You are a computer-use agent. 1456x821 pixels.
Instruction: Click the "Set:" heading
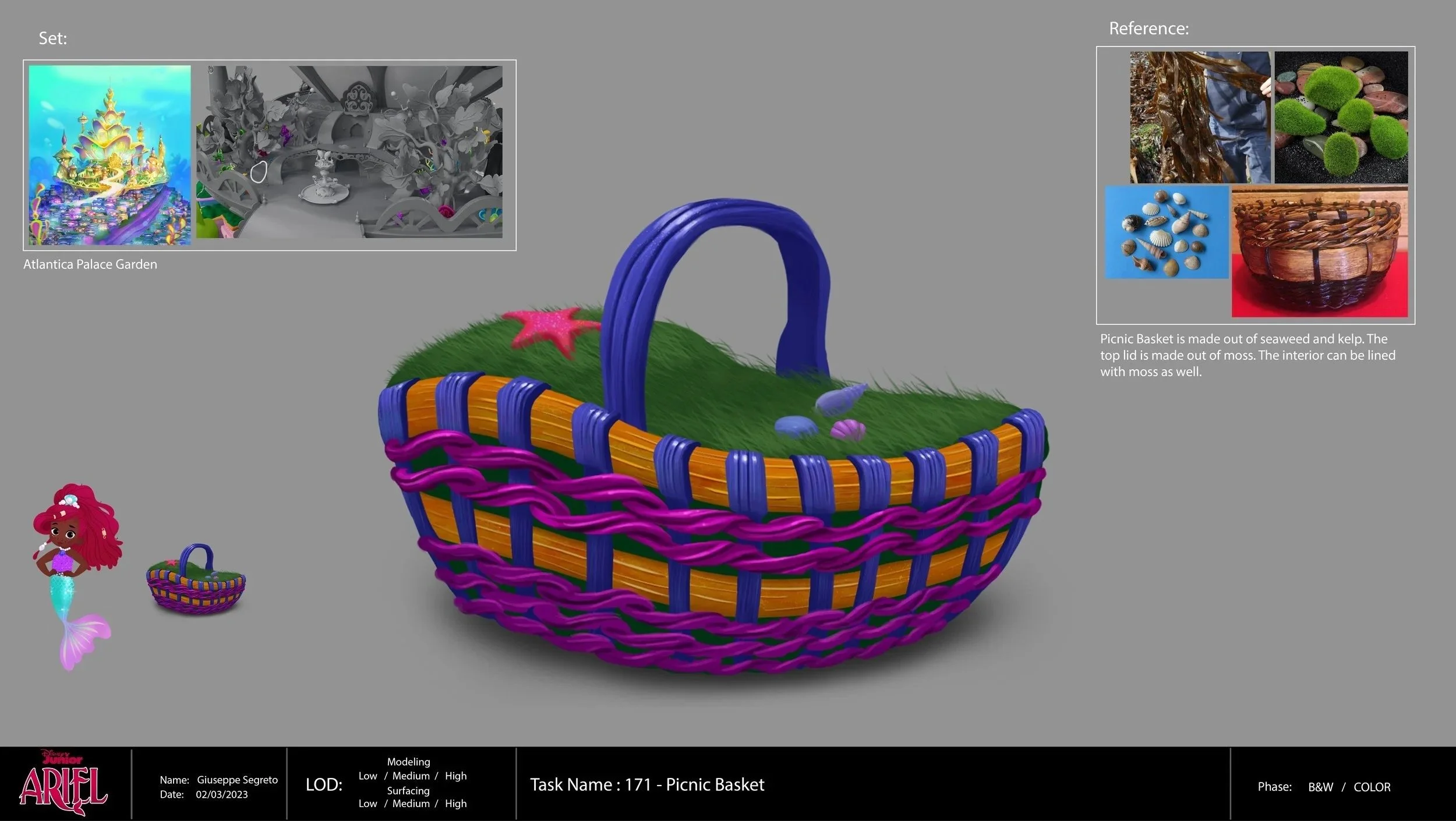click(x=53, y=38)
